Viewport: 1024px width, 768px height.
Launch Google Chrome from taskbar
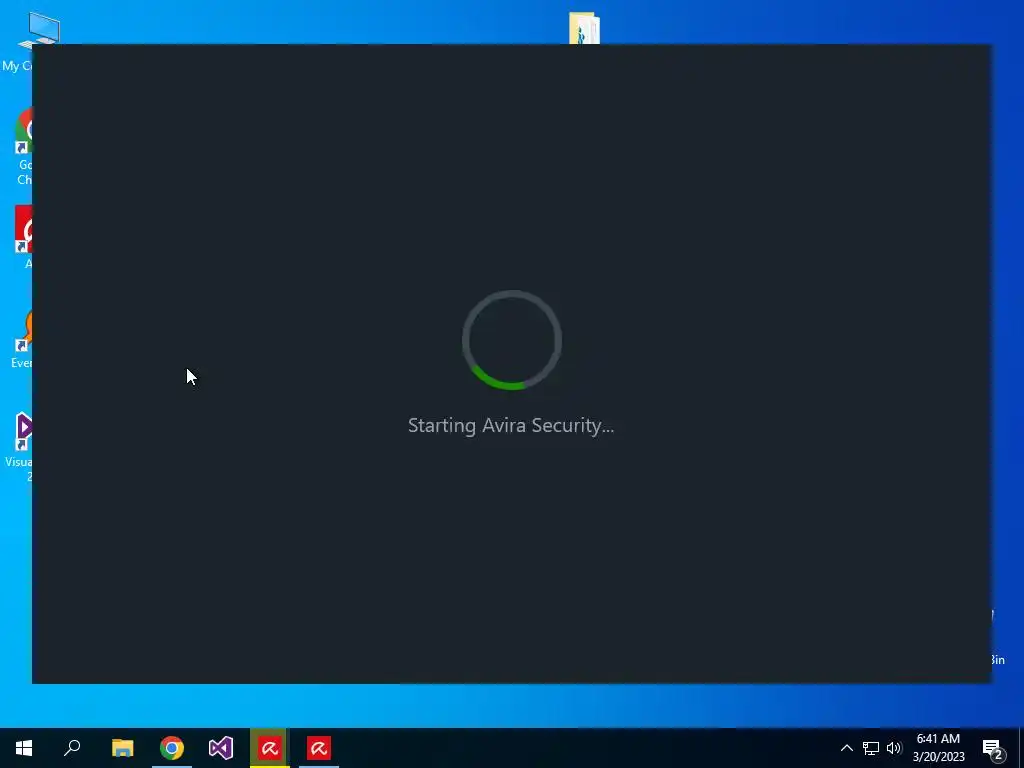click(172, 748)
